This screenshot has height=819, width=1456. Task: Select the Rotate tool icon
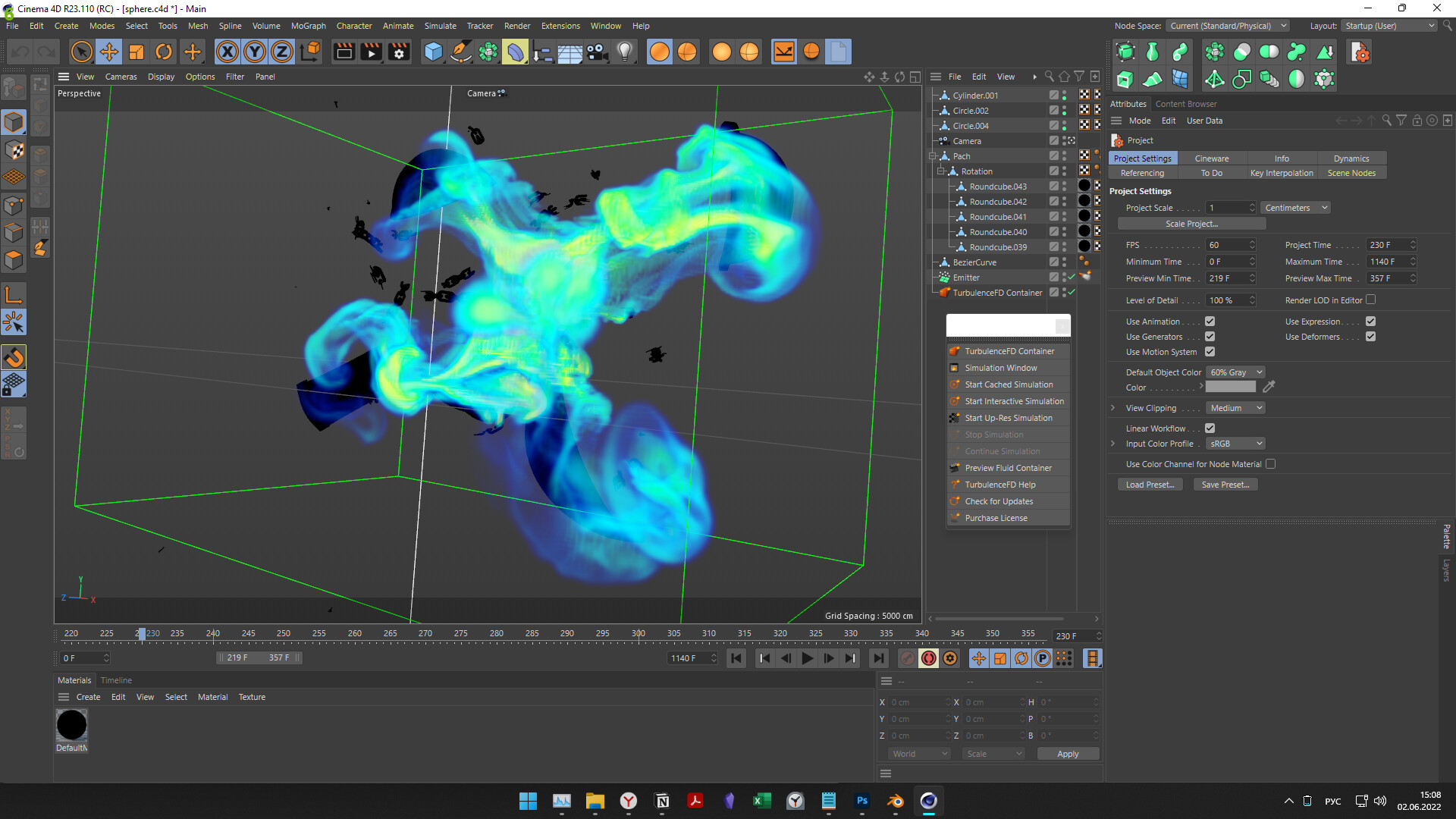tap(164, 52)
